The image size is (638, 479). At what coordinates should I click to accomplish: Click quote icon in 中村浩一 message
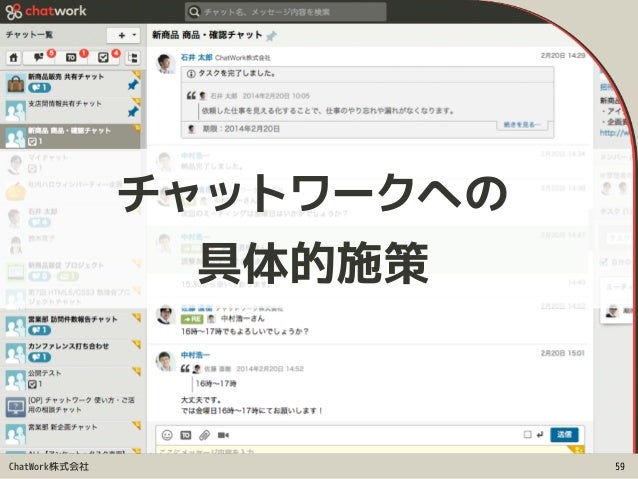click(x=185, y=369)
